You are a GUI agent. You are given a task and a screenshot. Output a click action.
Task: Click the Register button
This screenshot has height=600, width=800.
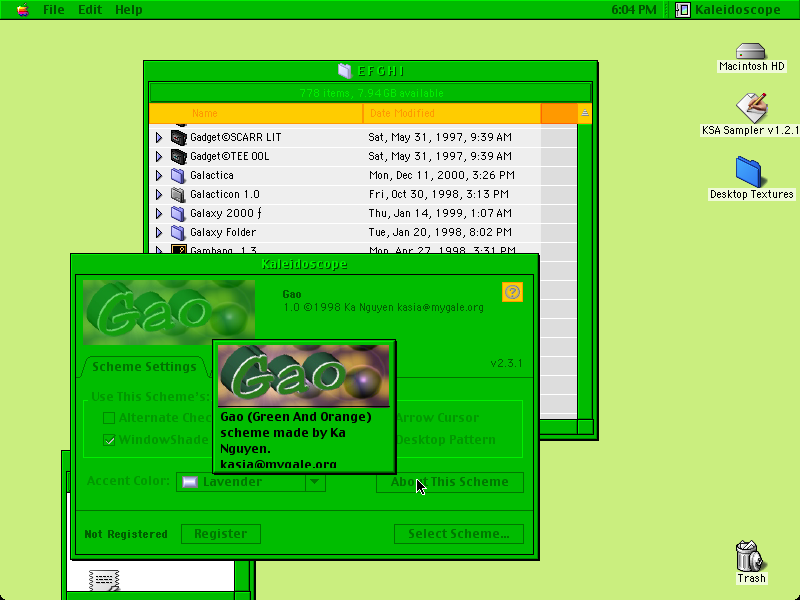pos(220,534)
